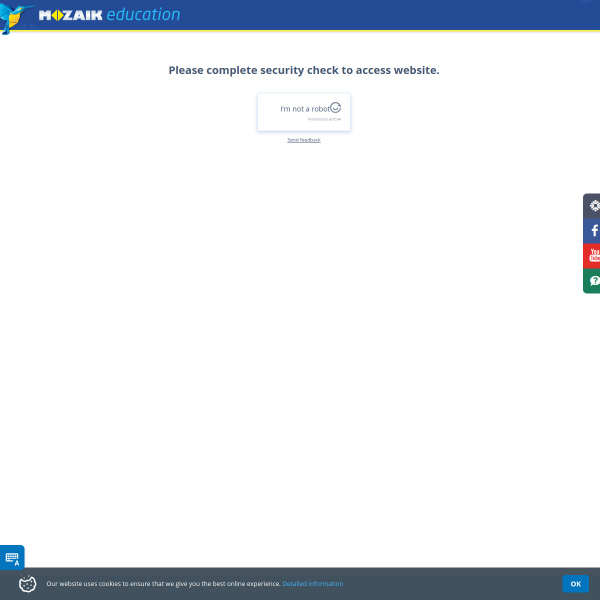Open the YouTube sidebar icon
This screenshot has width=600, height=600.
592,256
